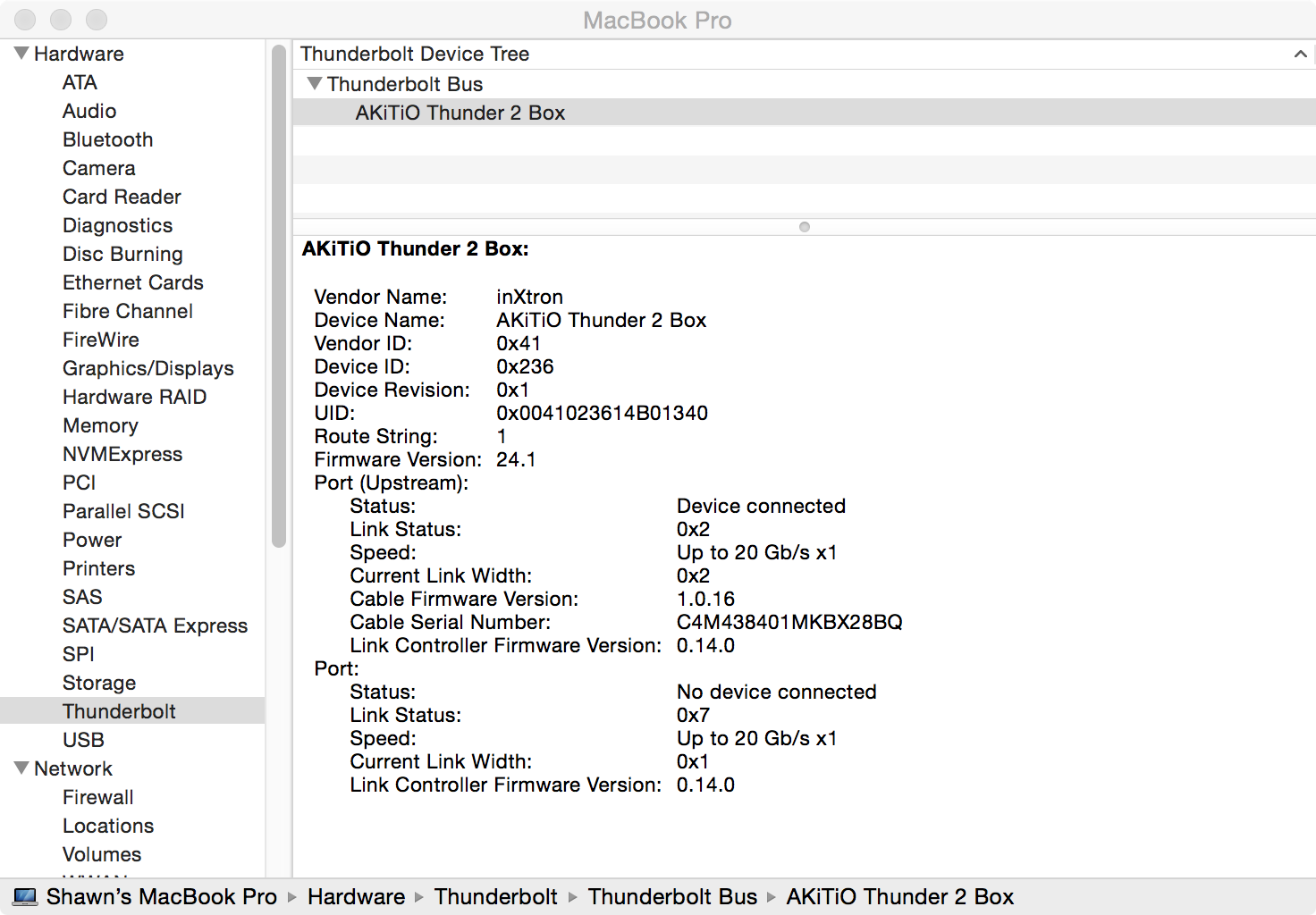Open Parallel SCSI info

(123, 511)
